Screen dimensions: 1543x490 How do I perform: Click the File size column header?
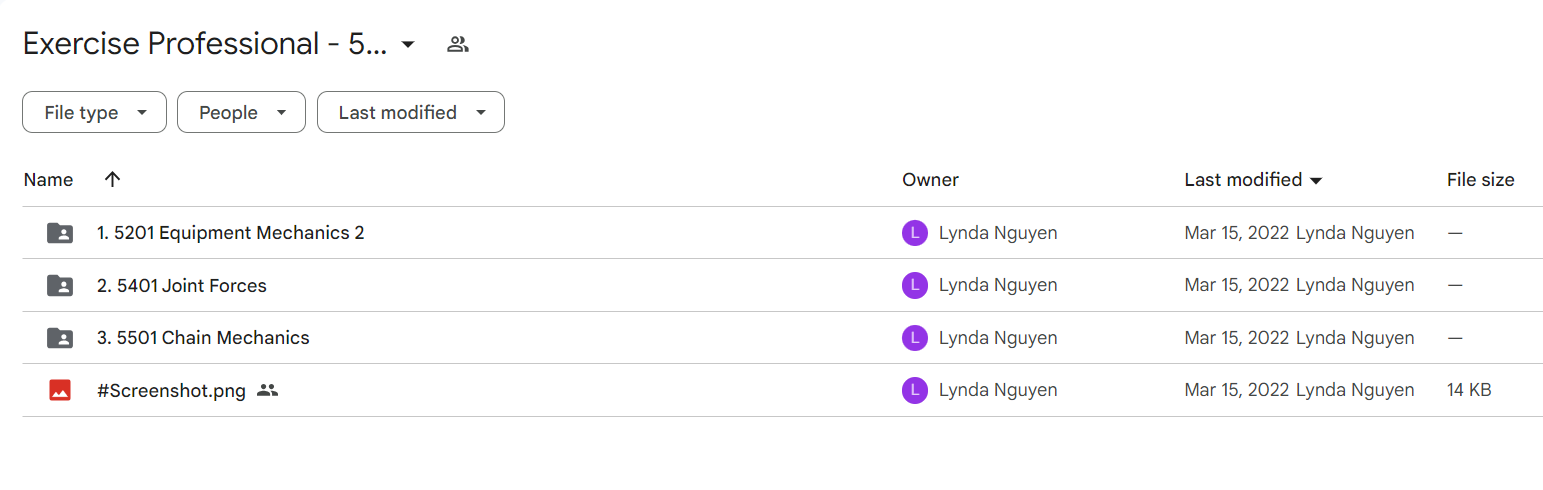coord(1480,180)
